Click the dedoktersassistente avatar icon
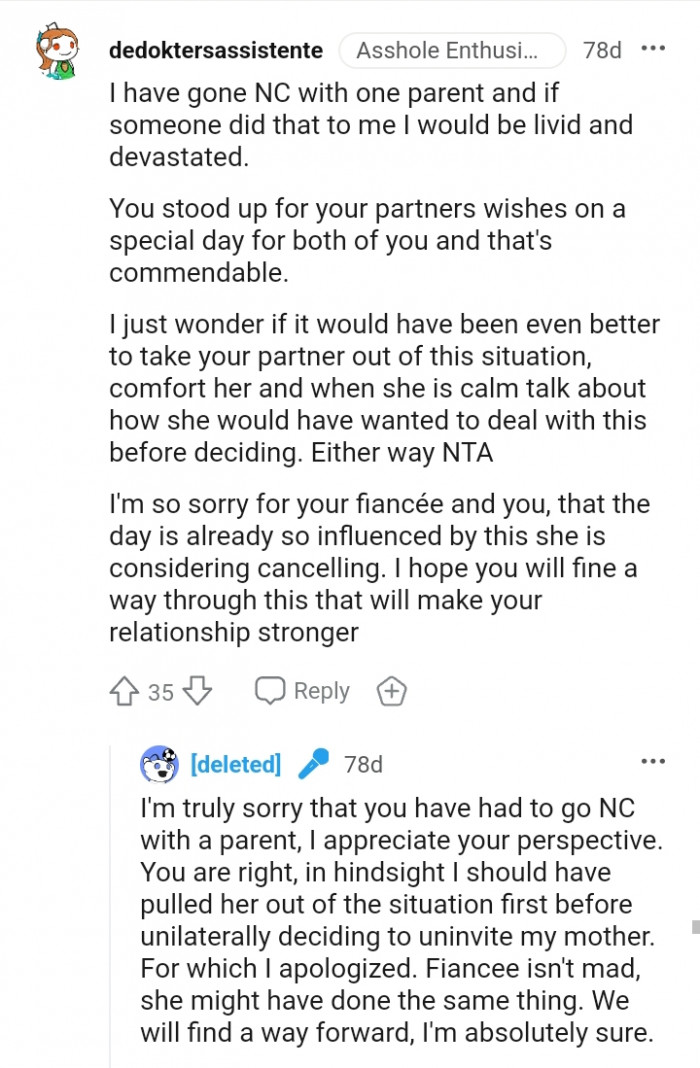Image resolution: width=700 pixels, height=1068 pixels. [x=57, y=50]
